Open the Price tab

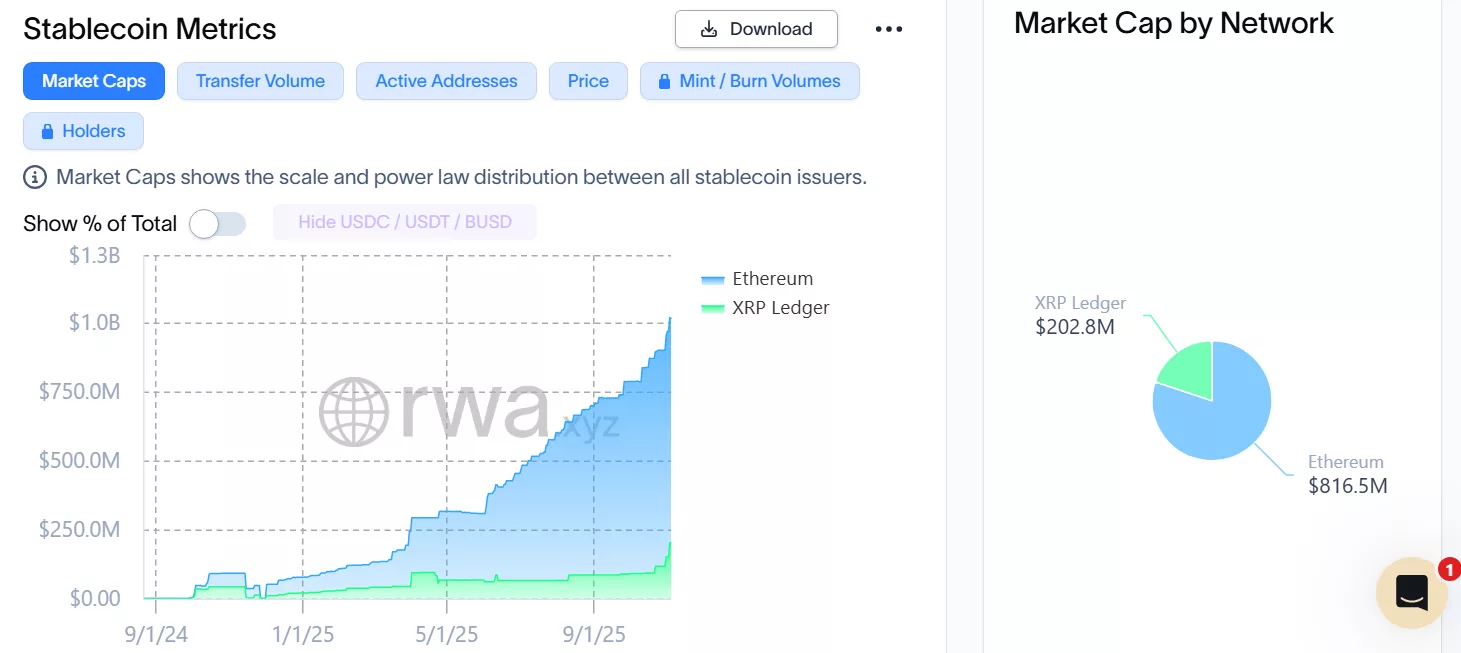tap(588, 80)
